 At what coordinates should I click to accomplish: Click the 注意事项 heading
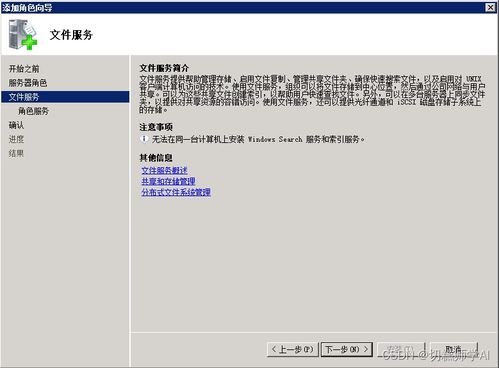(156, 127)
